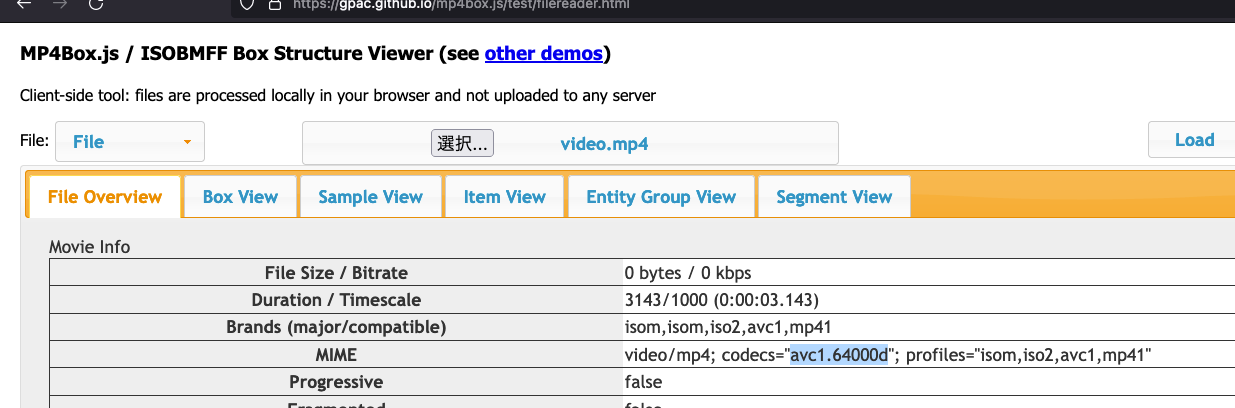Image resolution: width=1235 pixels, height=408 pixels.
Task: Click the video.mp4 file name label
Action: click(604, 143)
